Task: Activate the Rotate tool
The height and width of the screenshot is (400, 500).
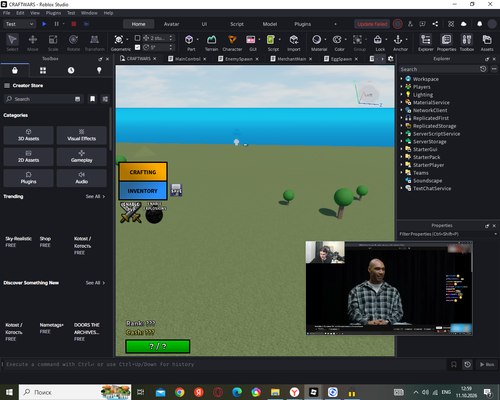Action: [x=73, y=42]
